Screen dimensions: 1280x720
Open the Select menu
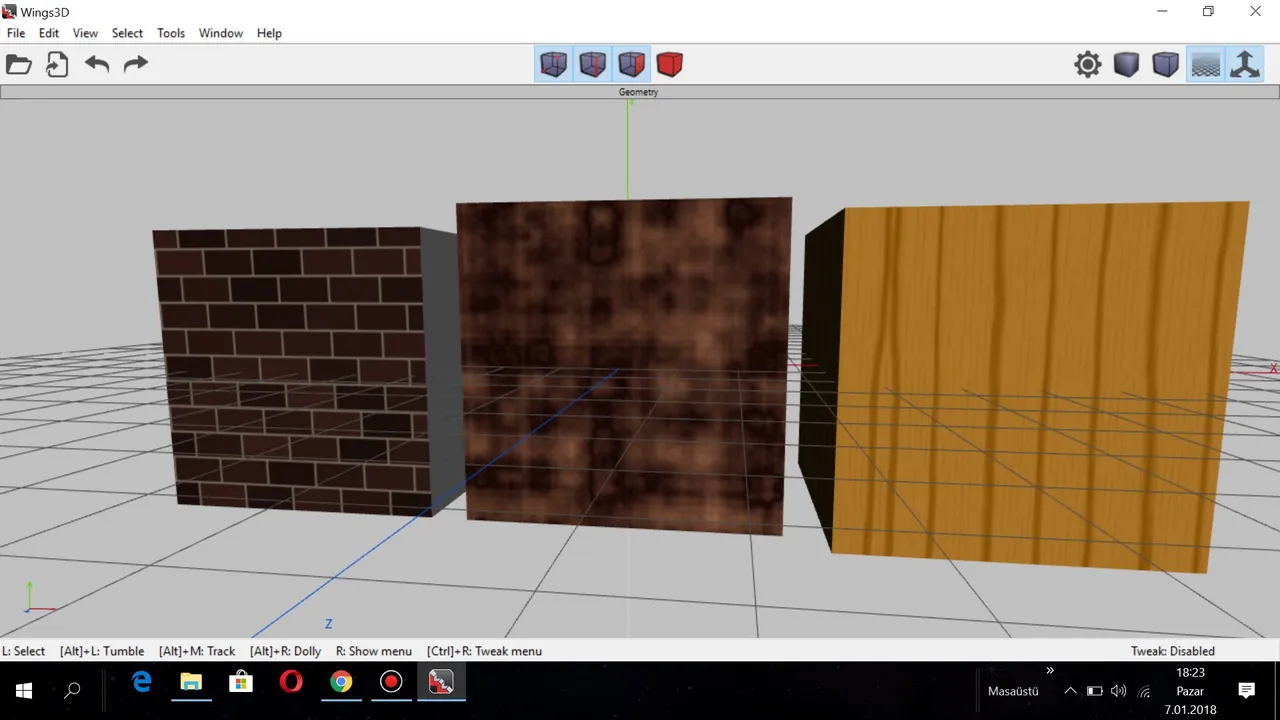tap(127, 33)
